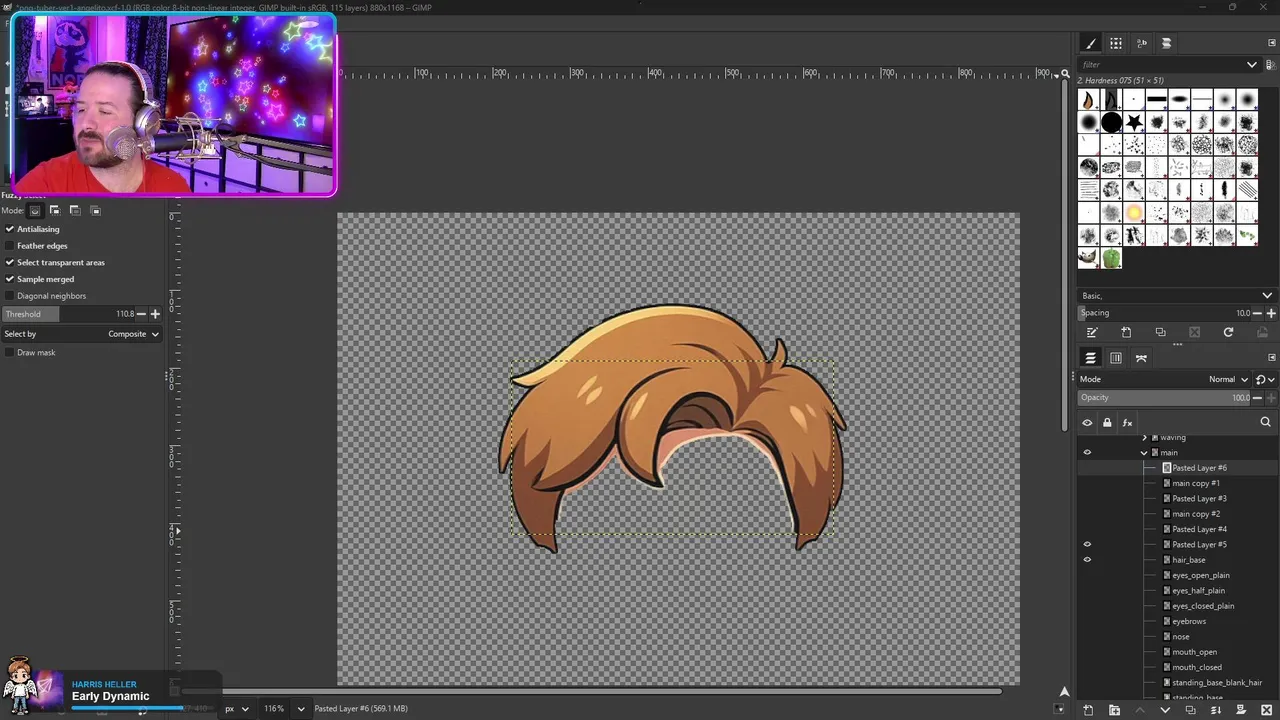
Task: Collapse the main layer group
Action: (1144, 453)
